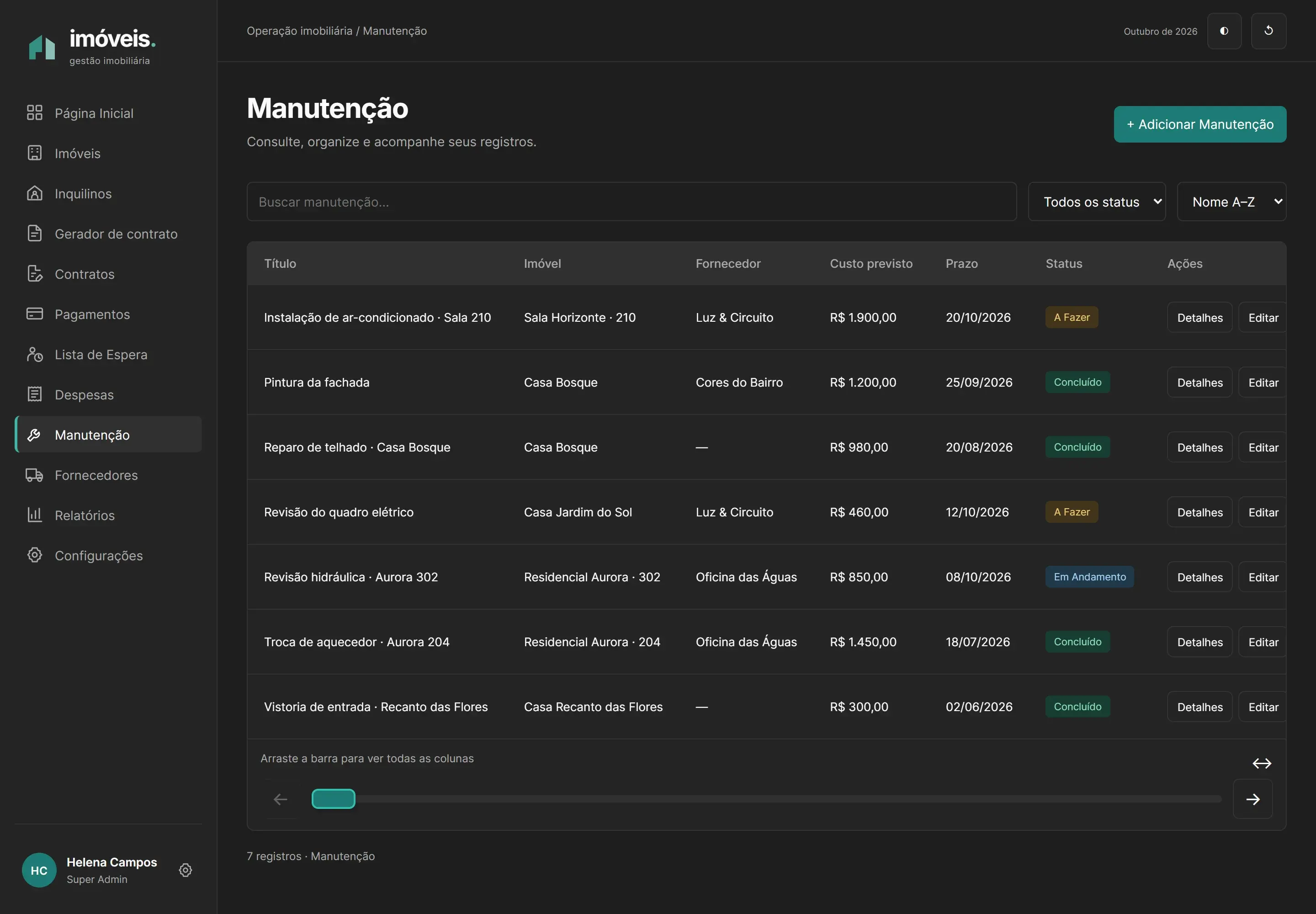1316x914 pixels.
Task: Click the refresh arrow icon in header
Action: coord(1268,31)
